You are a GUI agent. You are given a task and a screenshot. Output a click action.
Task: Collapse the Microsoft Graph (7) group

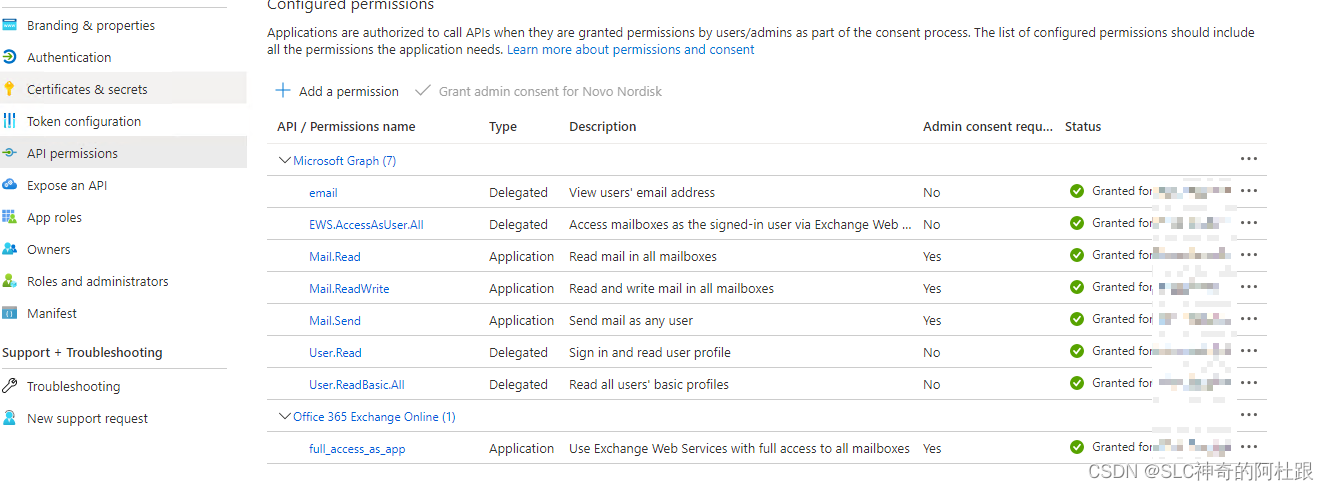(284, 160)
